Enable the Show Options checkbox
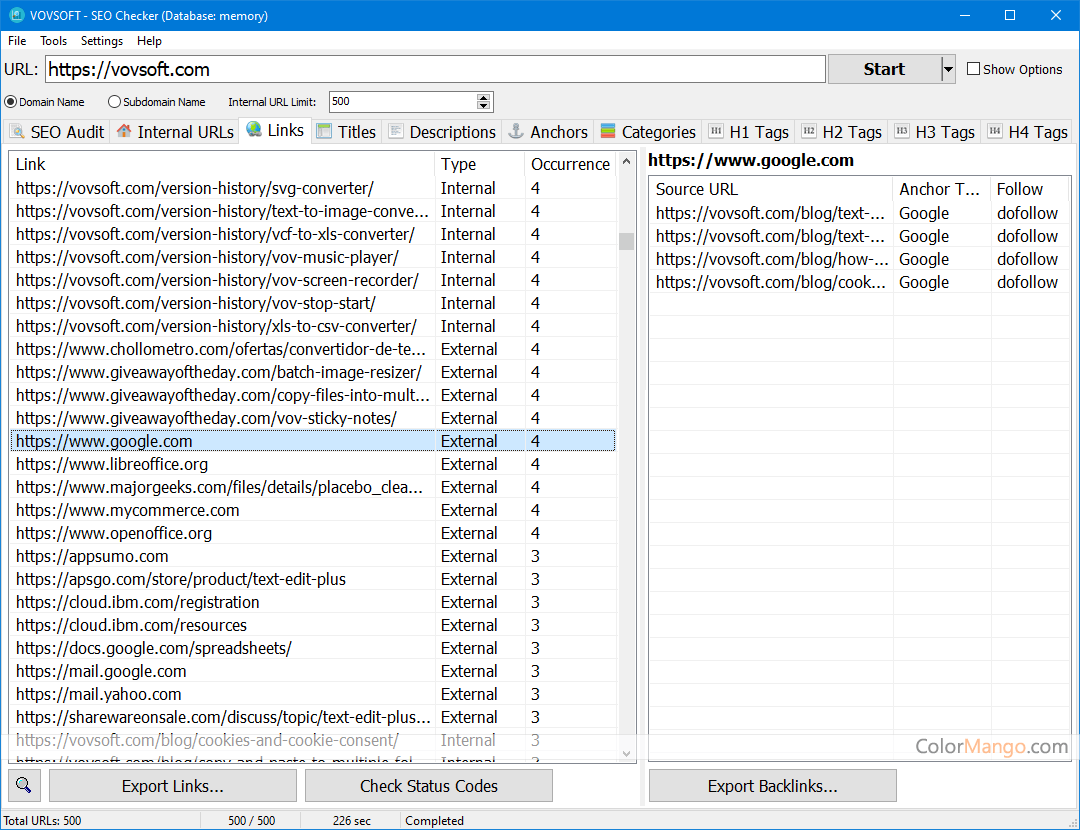Image resolution: width=1080 pixels, height=830 pixels. point(974,69)
